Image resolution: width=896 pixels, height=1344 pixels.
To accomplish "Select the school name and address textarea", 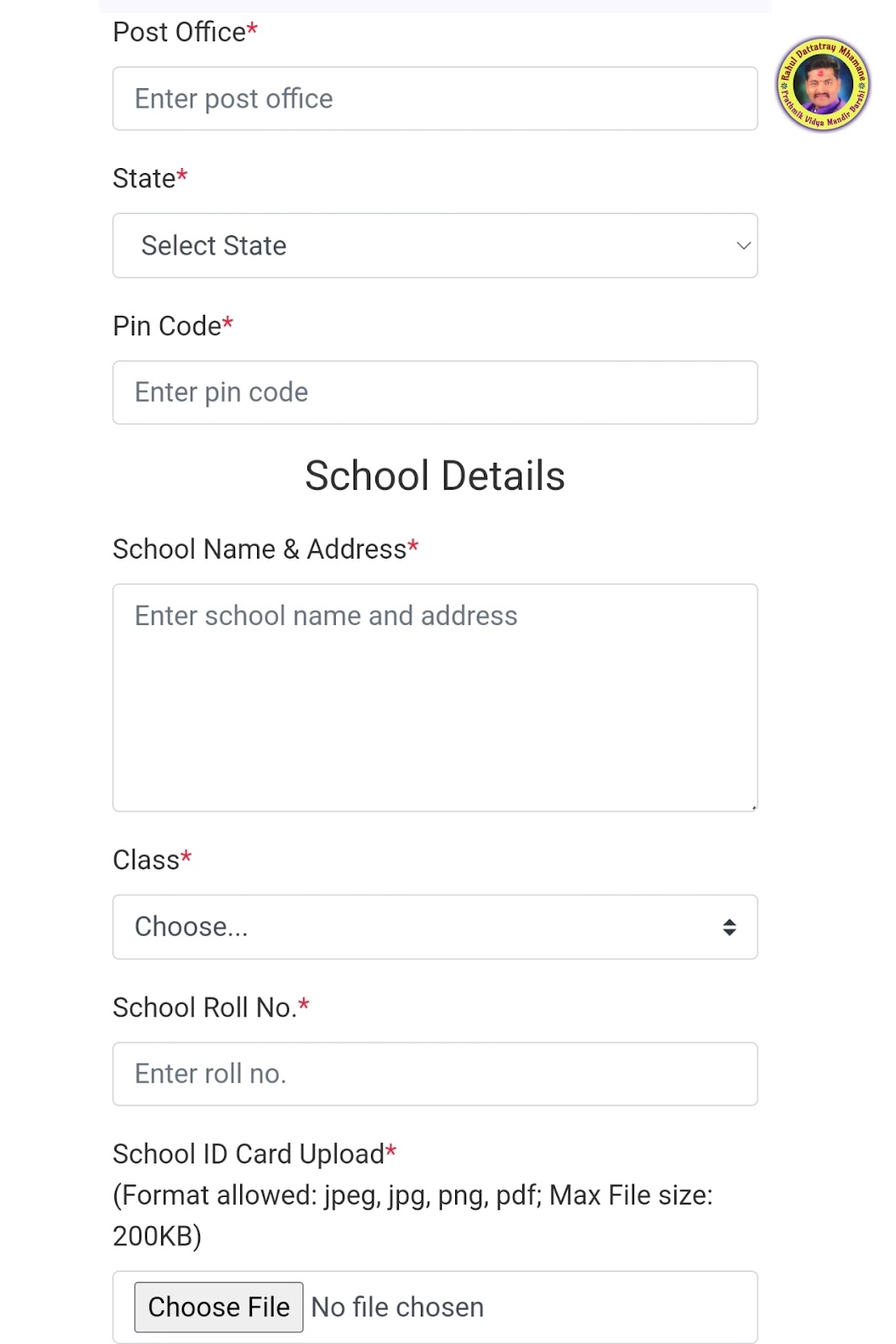I will (435, 697).
